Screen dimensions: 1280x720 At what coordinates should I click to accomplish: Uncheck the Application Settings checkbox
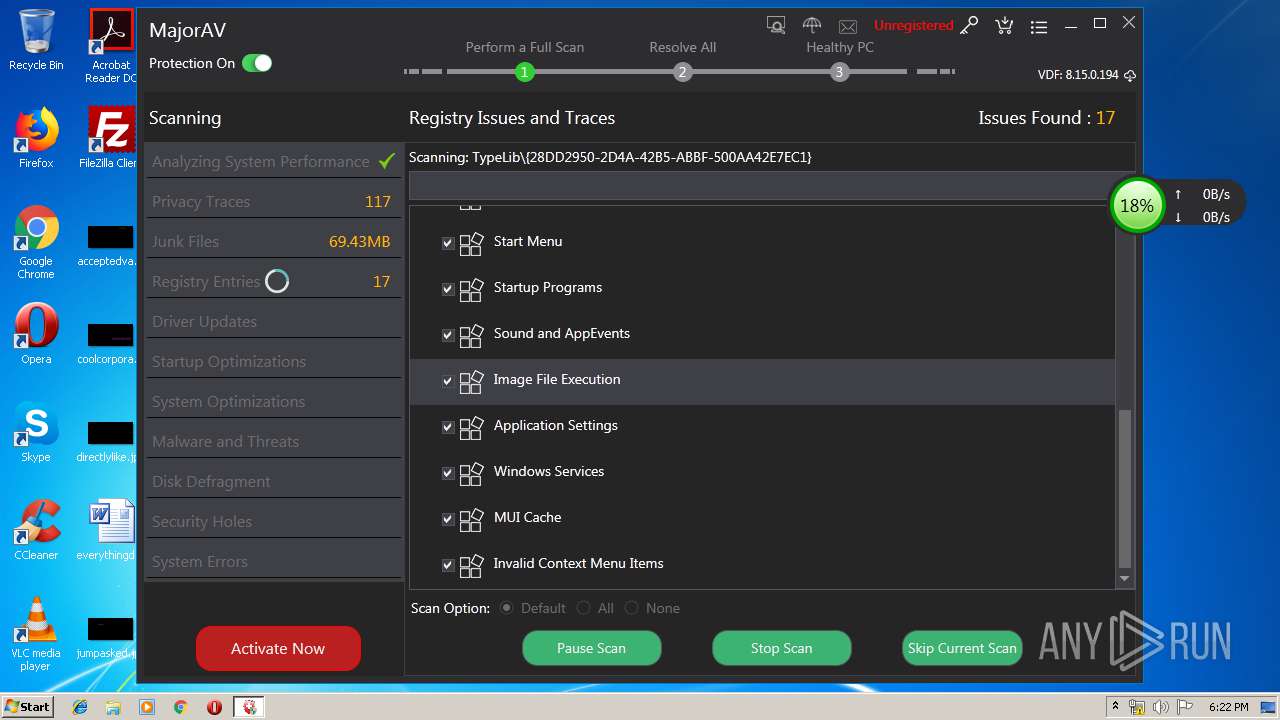click(448, 427)
